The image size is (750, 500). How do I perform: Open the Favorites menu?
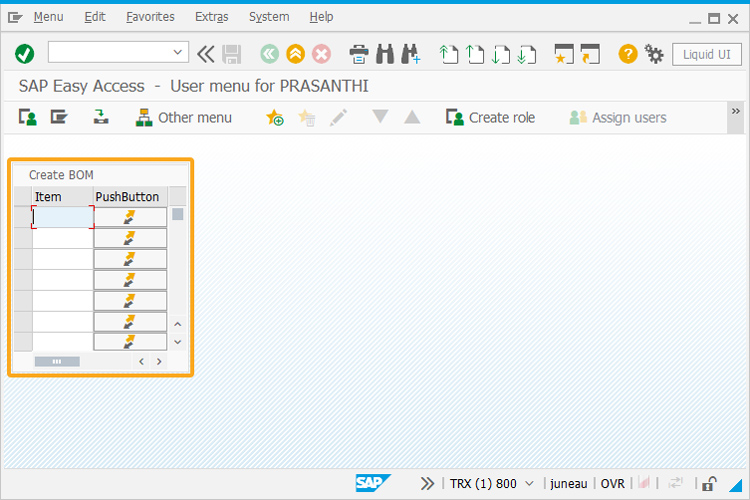pos(150,17)
